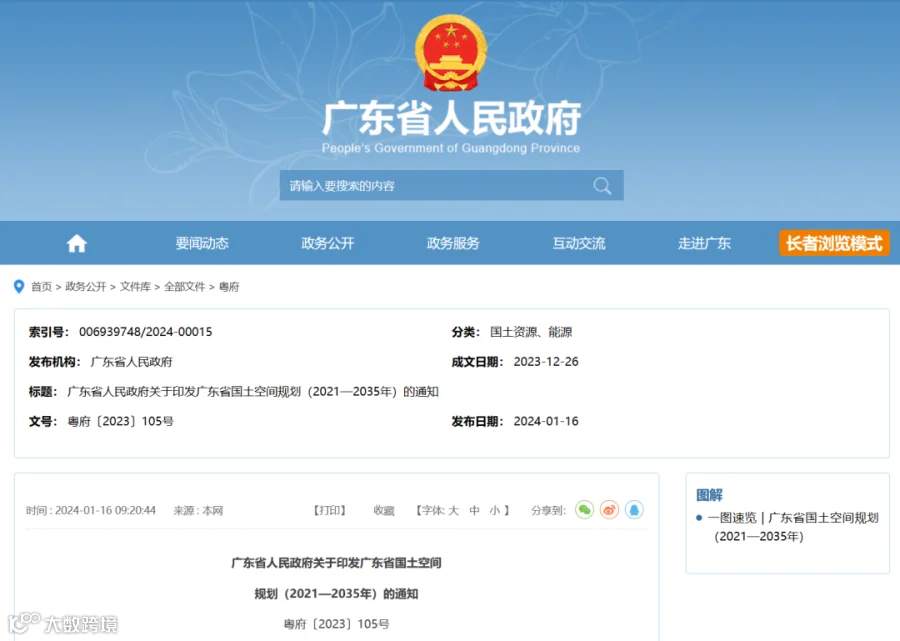Click the 来源: 本网 source text
This screenshot has width=900, height=641.
point(198,510)
